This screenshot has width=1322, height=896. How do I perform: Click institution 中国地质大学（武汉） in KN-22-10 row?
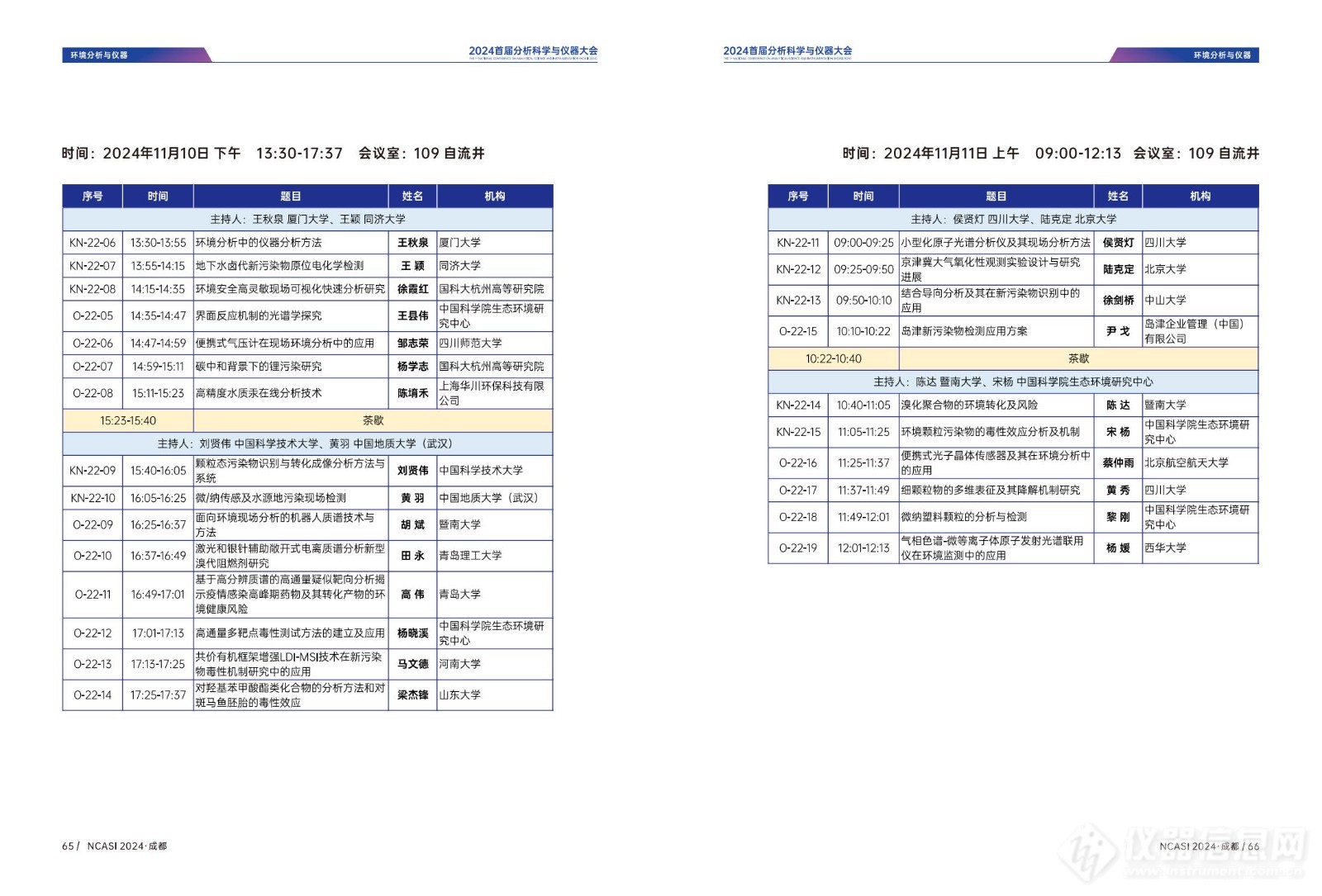pos(488,498)
